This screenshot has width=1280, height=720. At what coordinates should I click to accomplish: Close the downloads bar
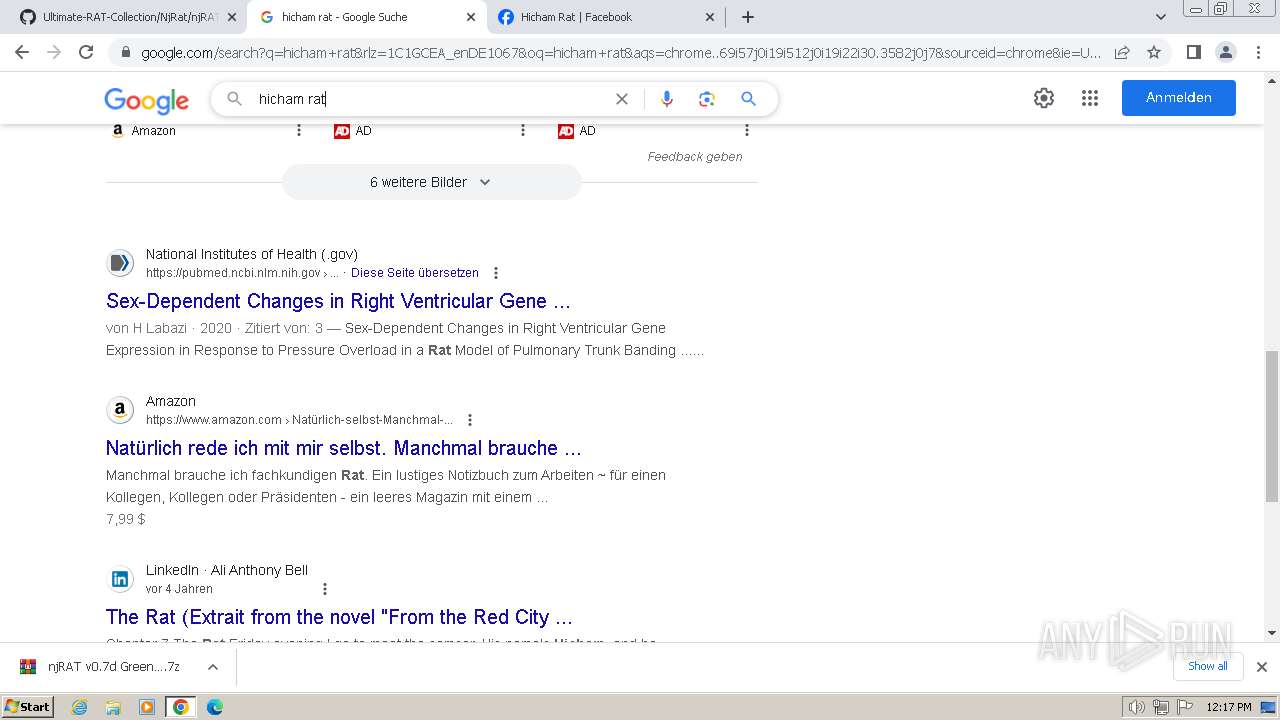[1261, 667]
